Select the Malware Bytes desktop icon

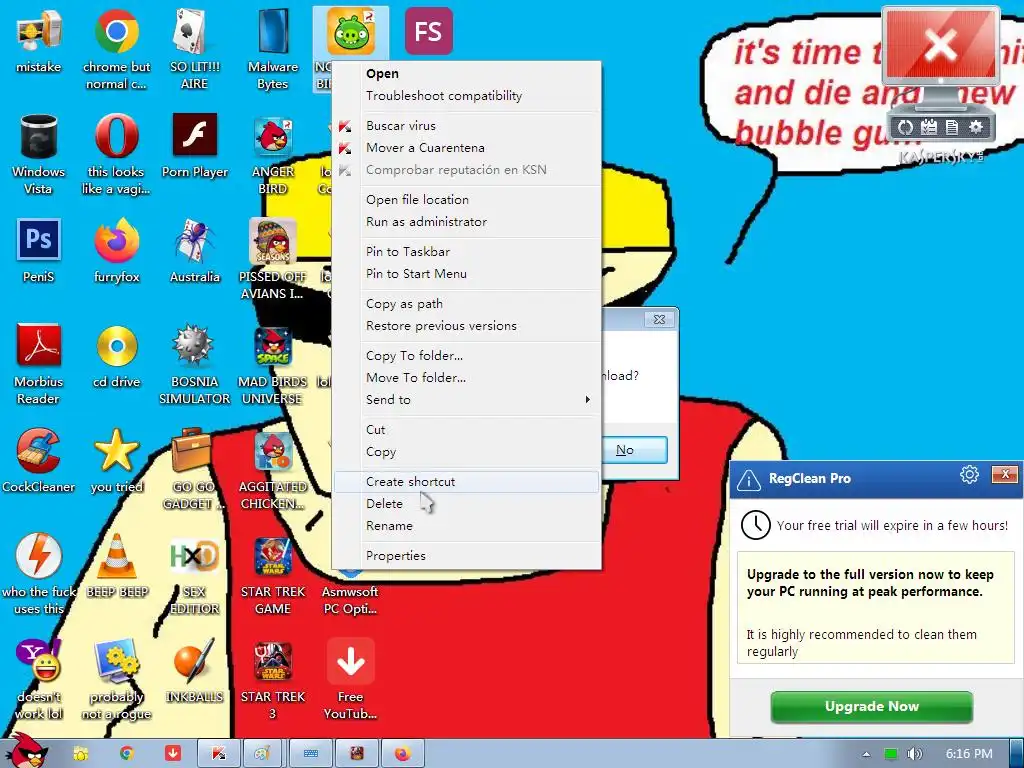tap(272, 50)
